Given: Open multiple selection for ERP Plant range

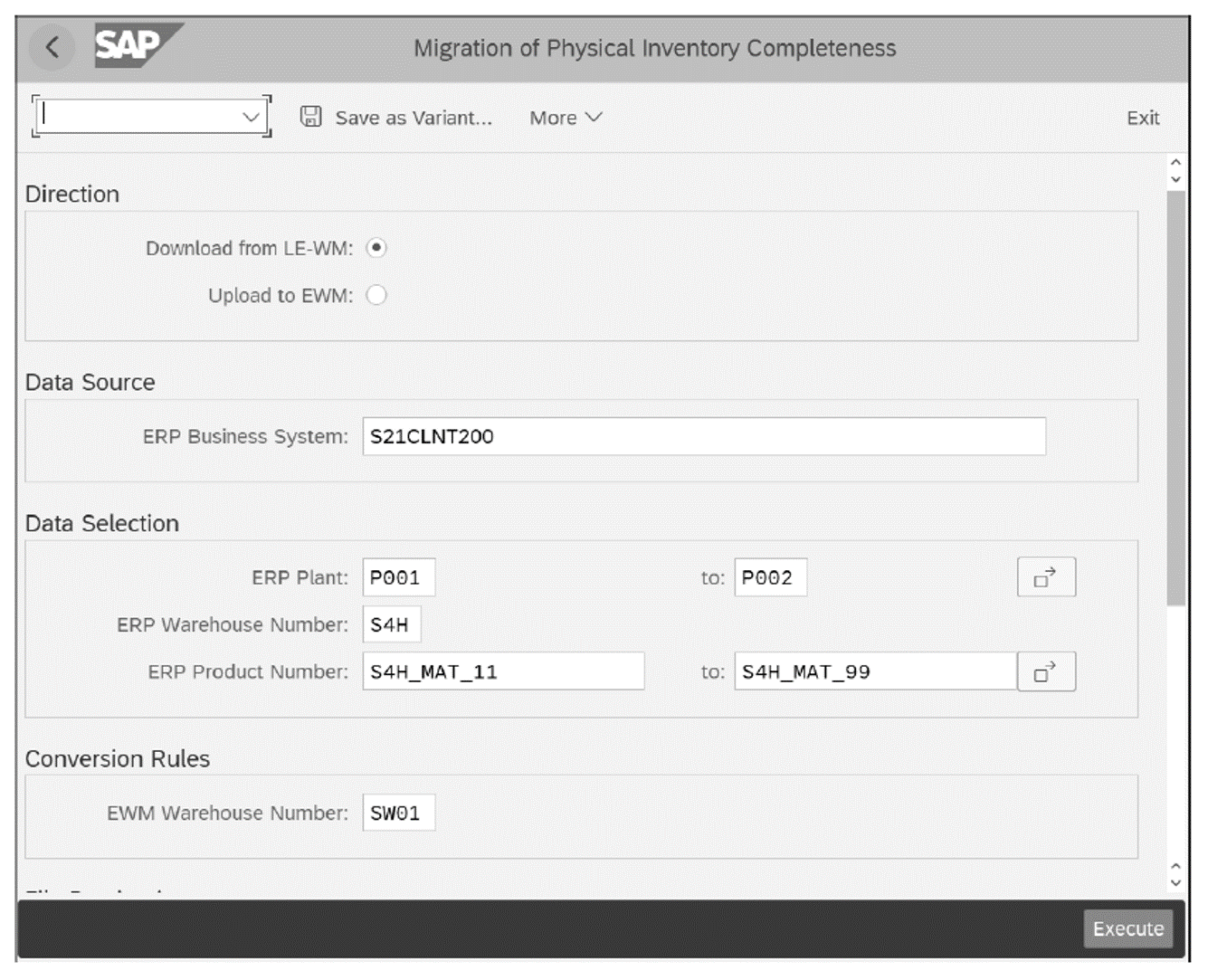Looking at the screenshot, I should 1046,576.
